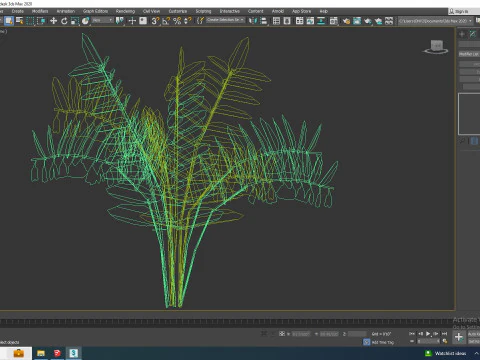This screenshot has height=360, width=480.
Task: Switch to the Modify command panel tab
Action: pyautogui.click(x=473, y=34)
